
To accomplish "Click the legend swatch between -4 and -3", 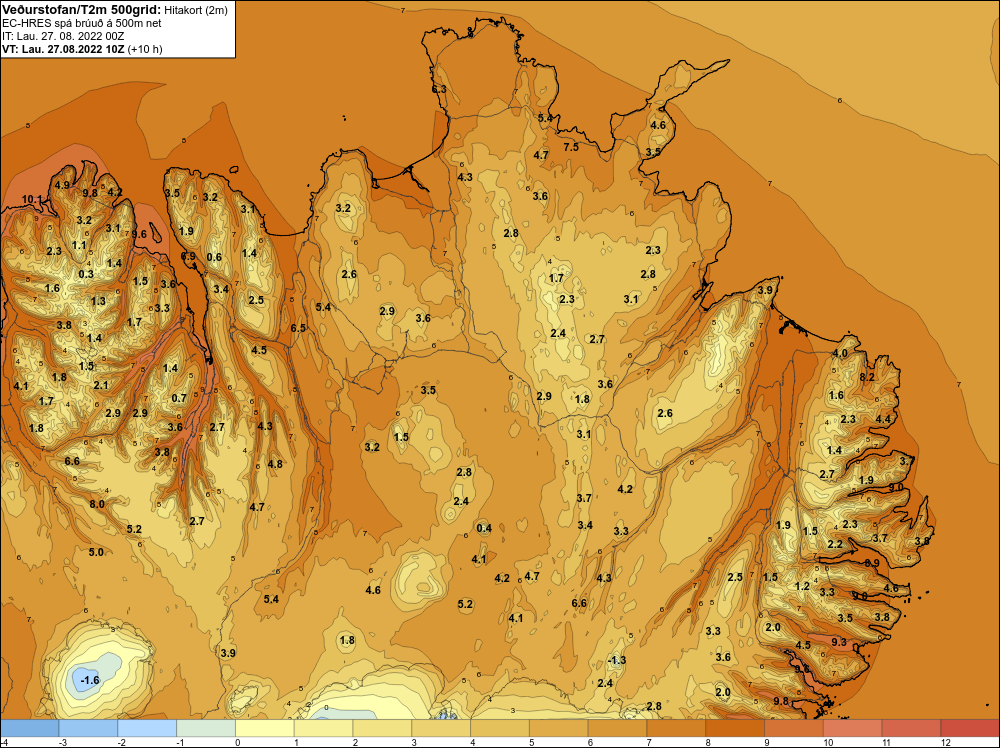I will coord(29,728).
